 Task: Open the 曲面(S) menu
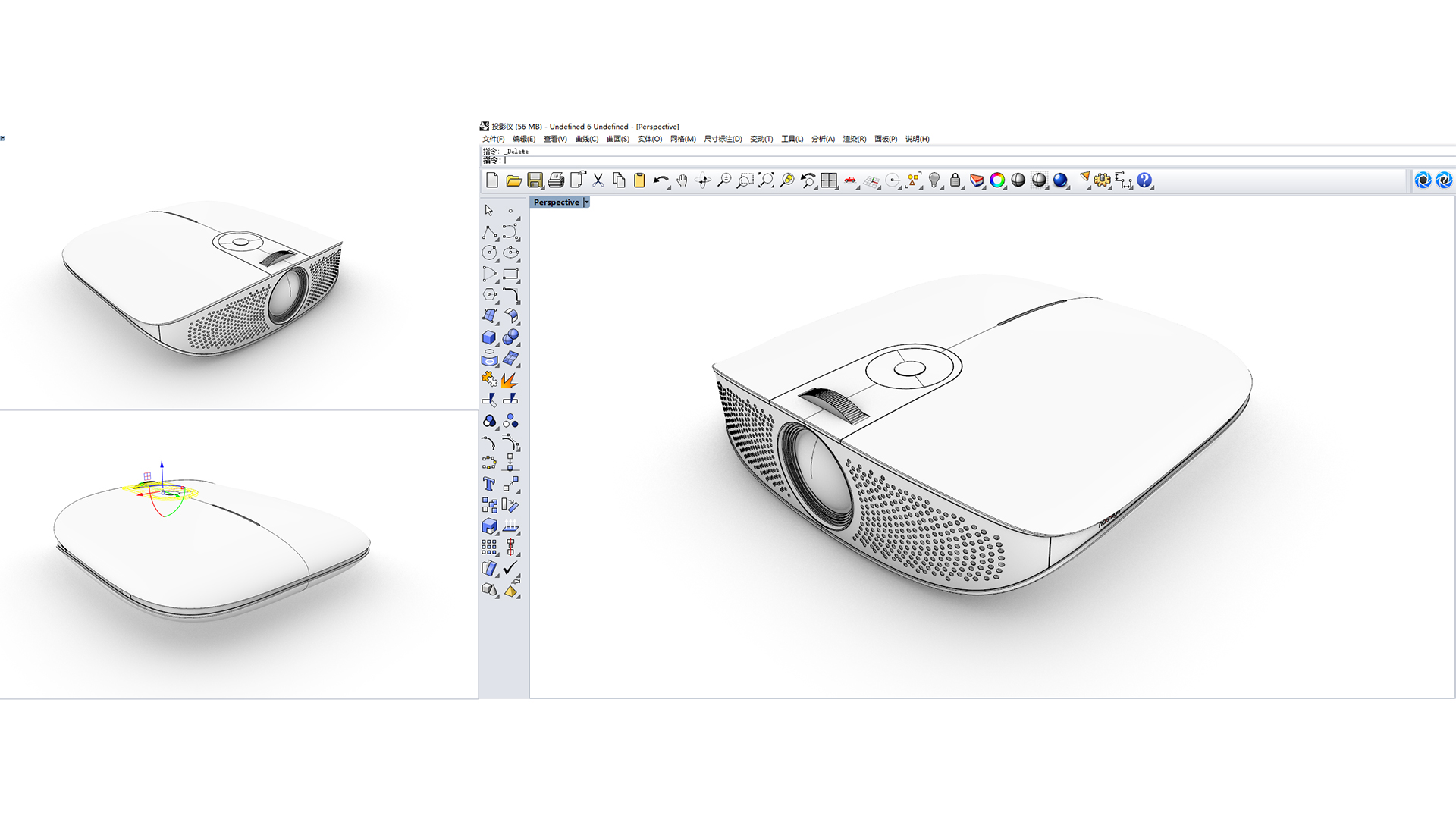click(618, 139)
